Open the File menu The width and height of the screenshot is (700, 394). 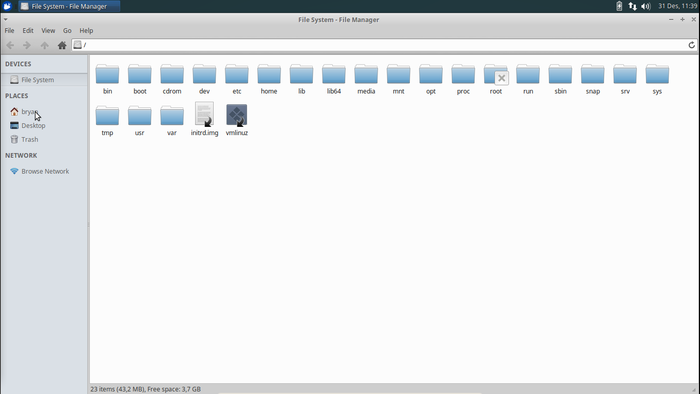9,31
